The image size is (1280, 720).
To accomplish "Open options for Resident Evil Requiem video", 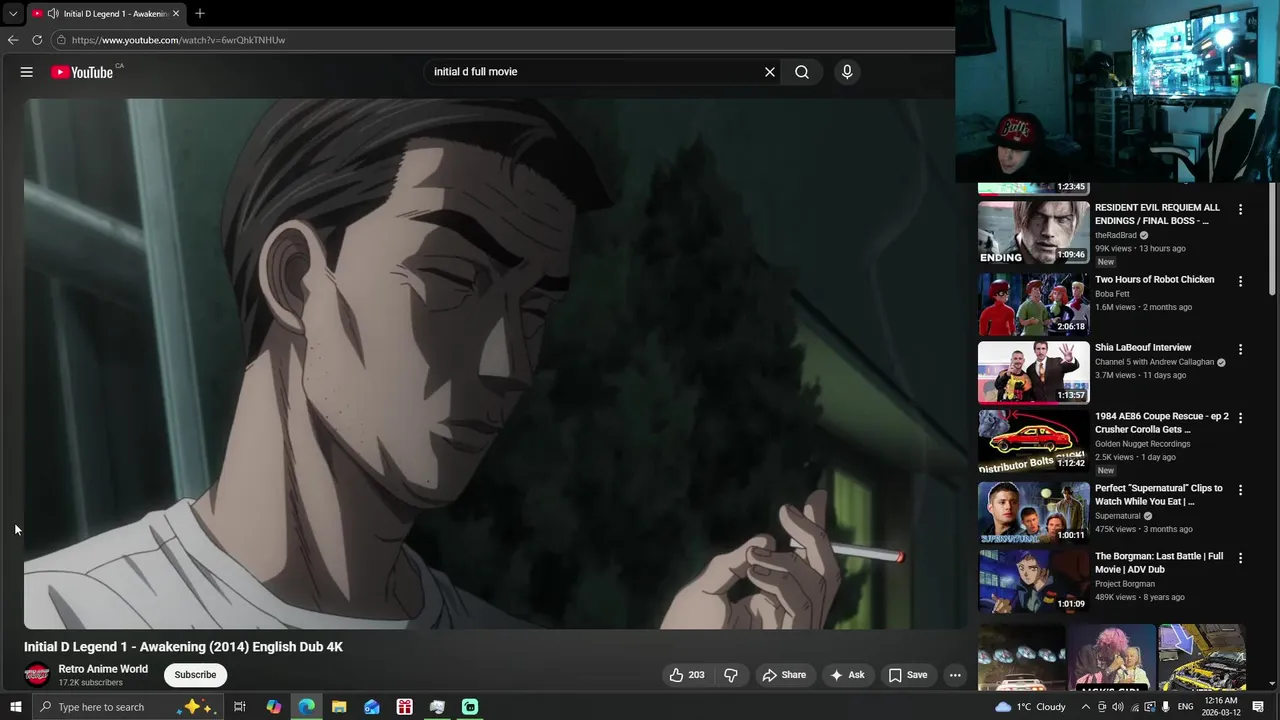I will pos(1240,210).
